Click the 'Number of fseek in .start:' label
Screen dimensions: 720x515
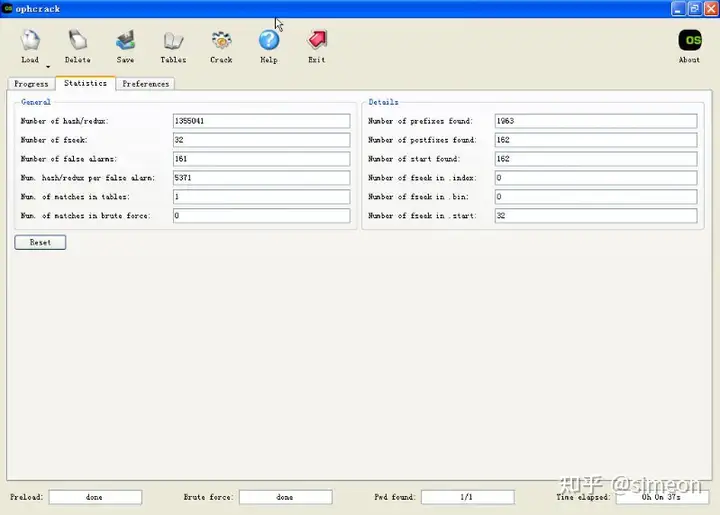[422, 216]
